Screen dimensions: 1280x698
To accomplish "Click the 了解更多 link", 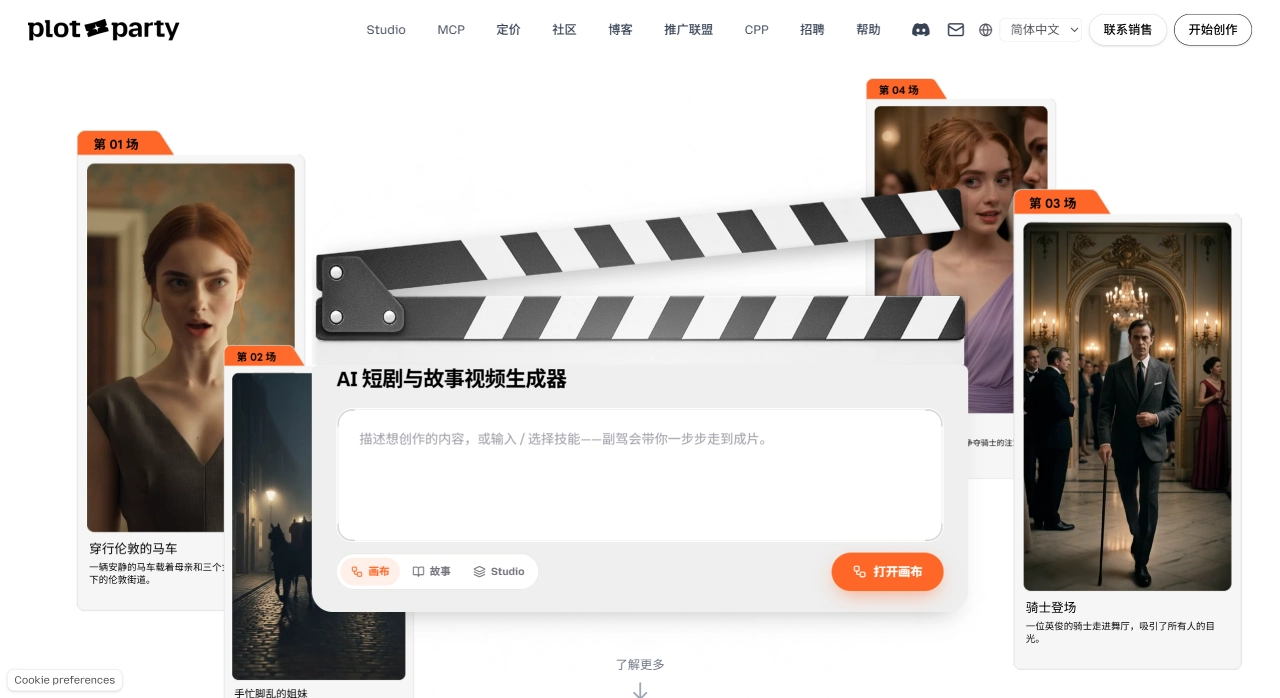I will (x=640, y=664).
